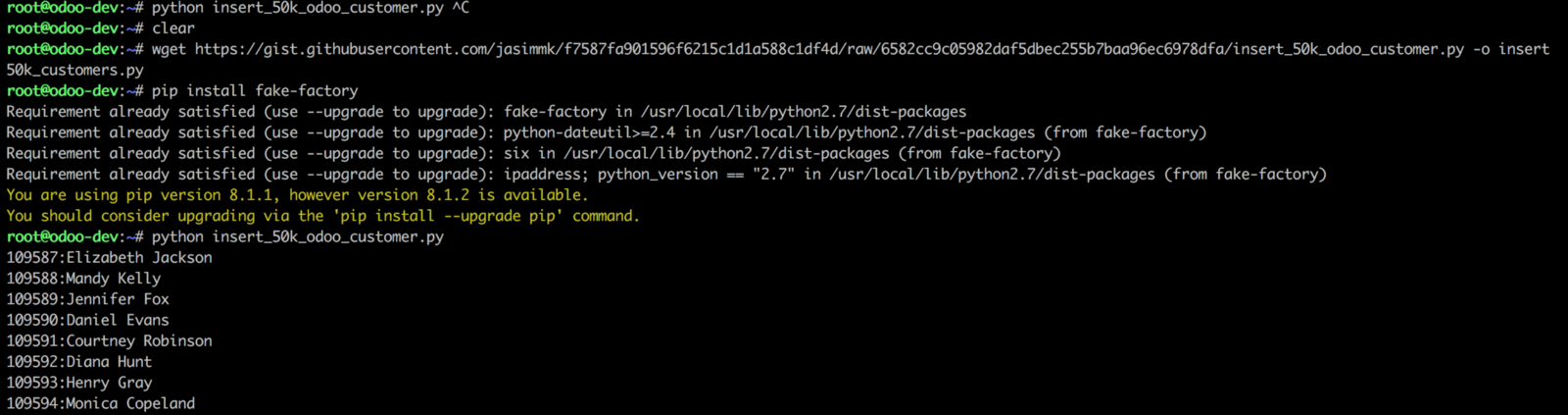Click the "pip install fake-factory" command
Image resolution: width=1568 pixels, height=415 pixels.
[255, 90]
